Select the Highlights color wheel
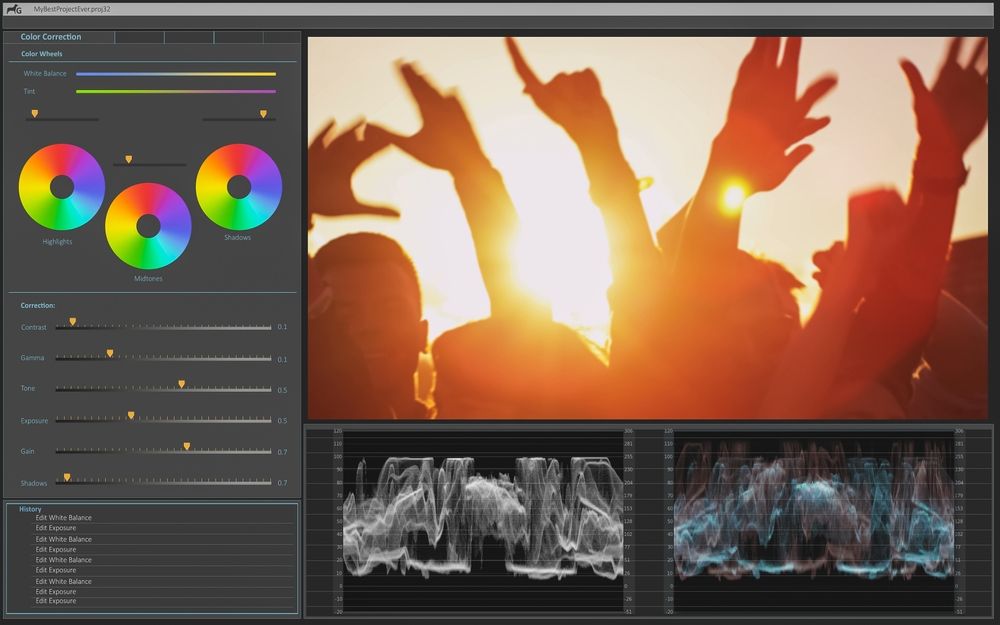1000x625 pixels. point(61,186)
